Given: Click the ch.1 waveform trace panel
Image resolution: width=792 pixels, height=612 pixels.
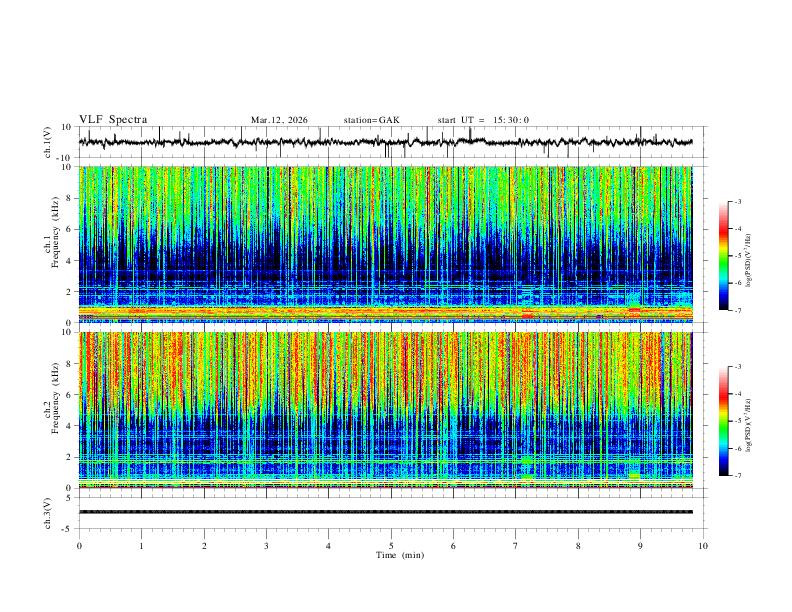Looking at the screenshot, I should click(391, 142).
